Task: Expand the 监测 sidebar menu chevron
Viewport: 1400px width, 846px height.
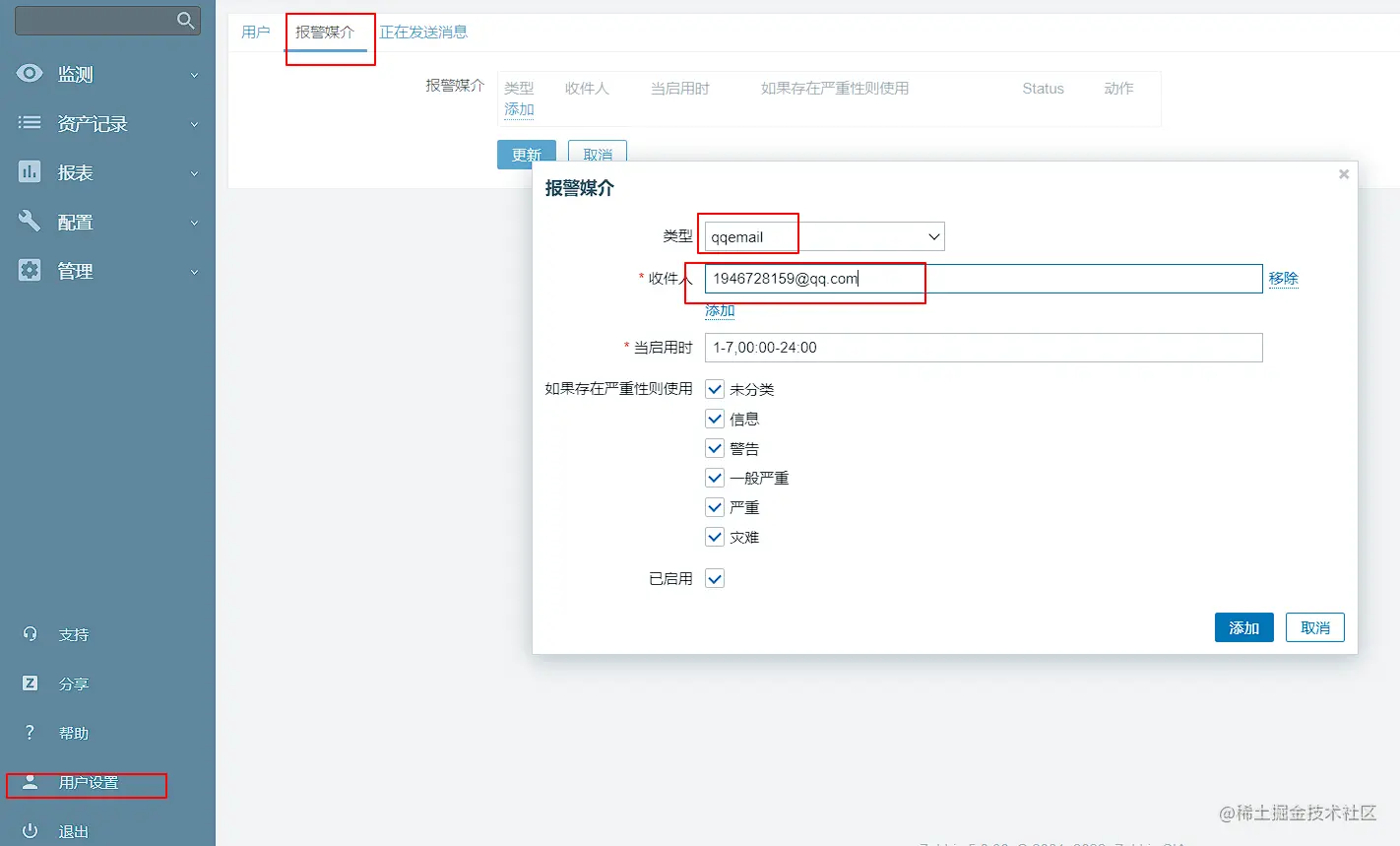Action: coord(194,75)
